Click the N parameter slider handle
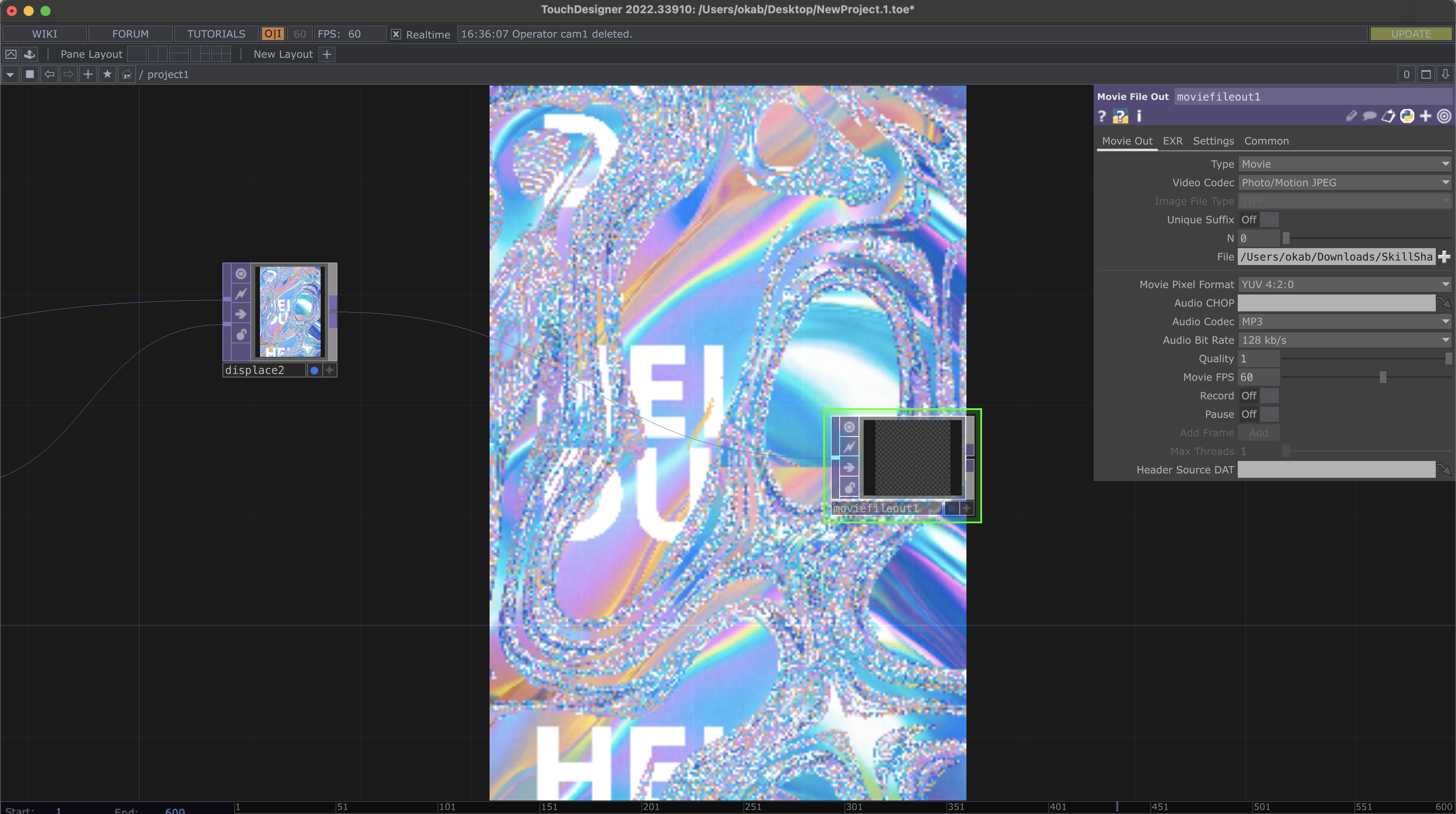This screenshot has width=1456, height=814. [1286, 238]
